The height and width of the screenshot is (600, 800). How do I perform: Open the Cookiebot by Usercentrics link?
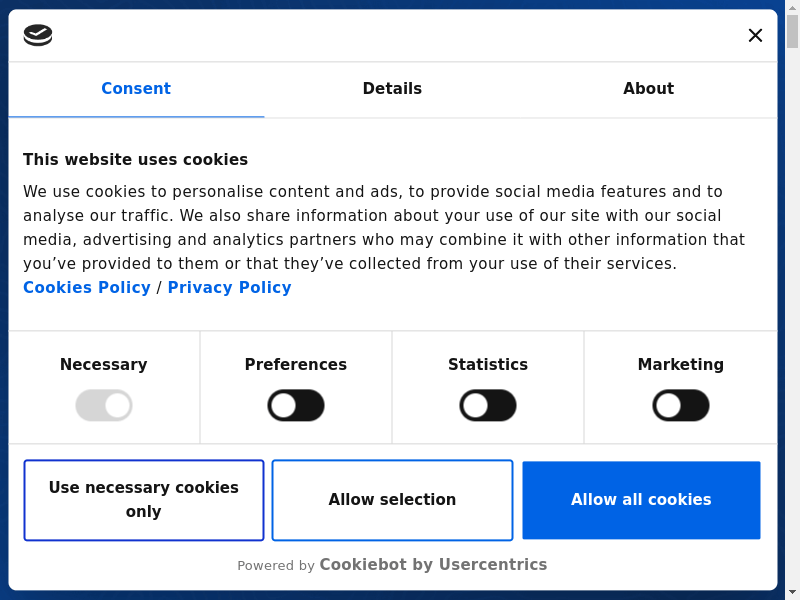coord(433,565)
